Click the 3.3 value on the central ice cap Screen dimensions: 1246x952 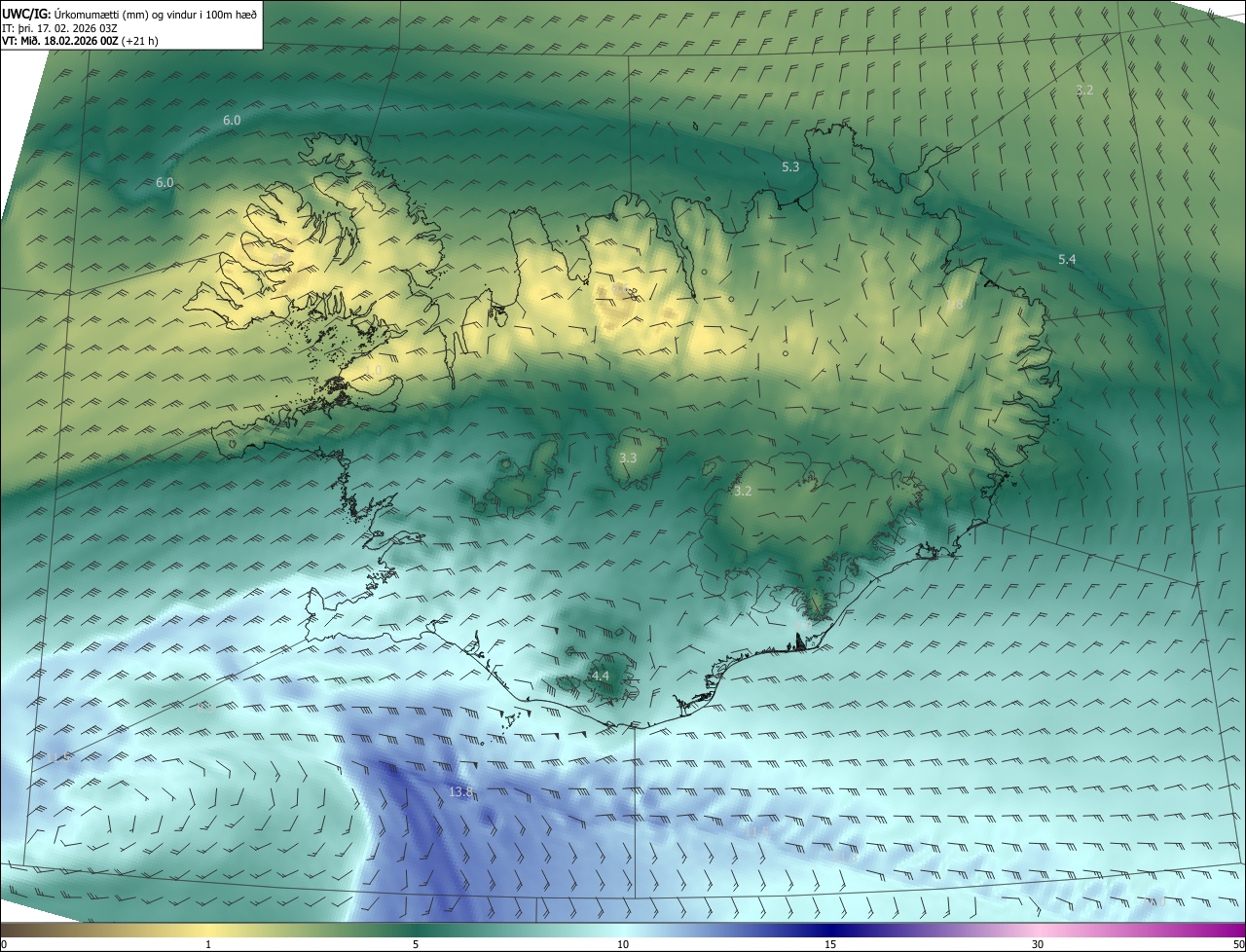(x=628, y=458)
